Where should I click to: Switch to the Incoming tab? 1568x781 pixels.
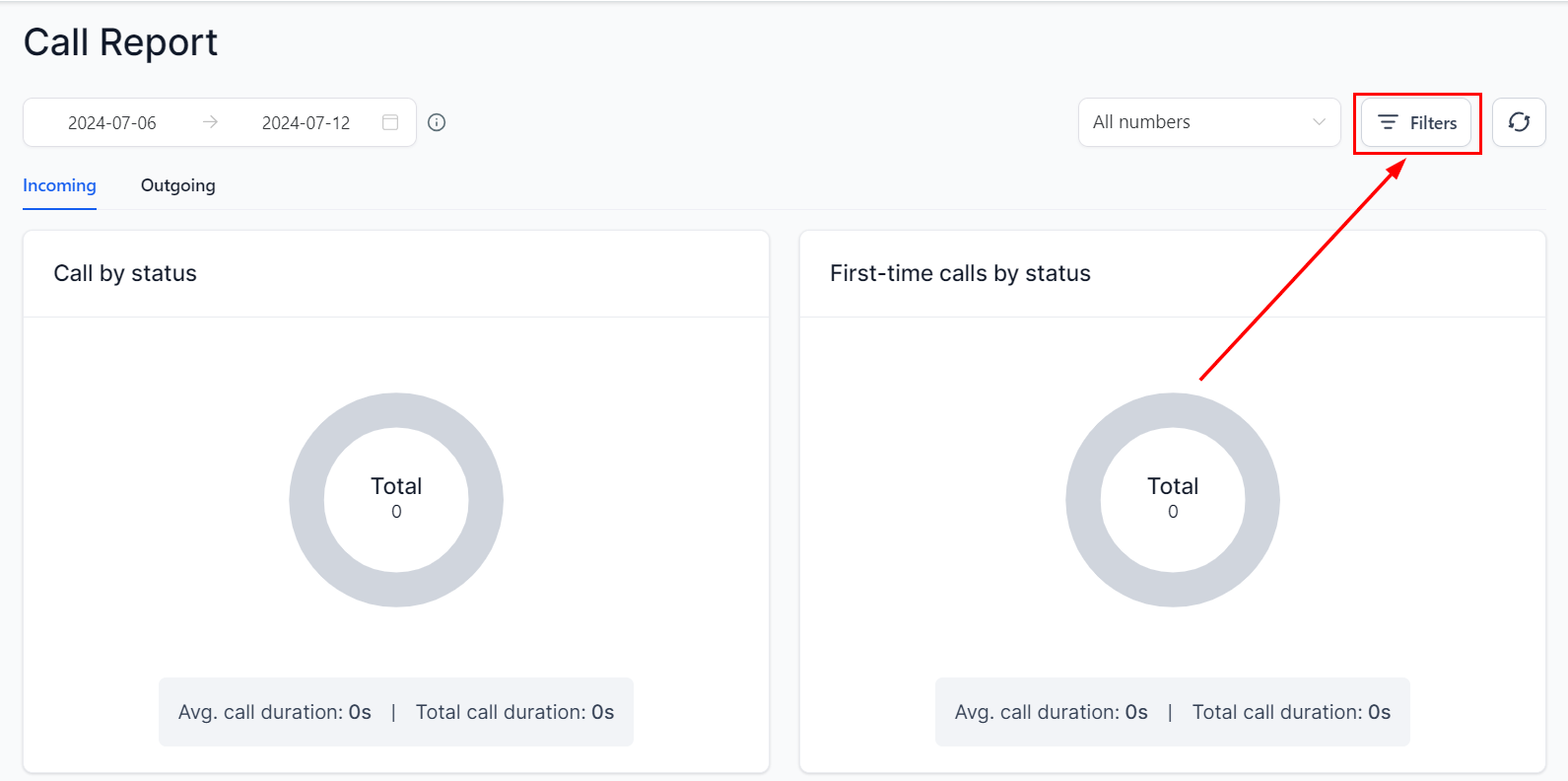(x=59, y=185)
